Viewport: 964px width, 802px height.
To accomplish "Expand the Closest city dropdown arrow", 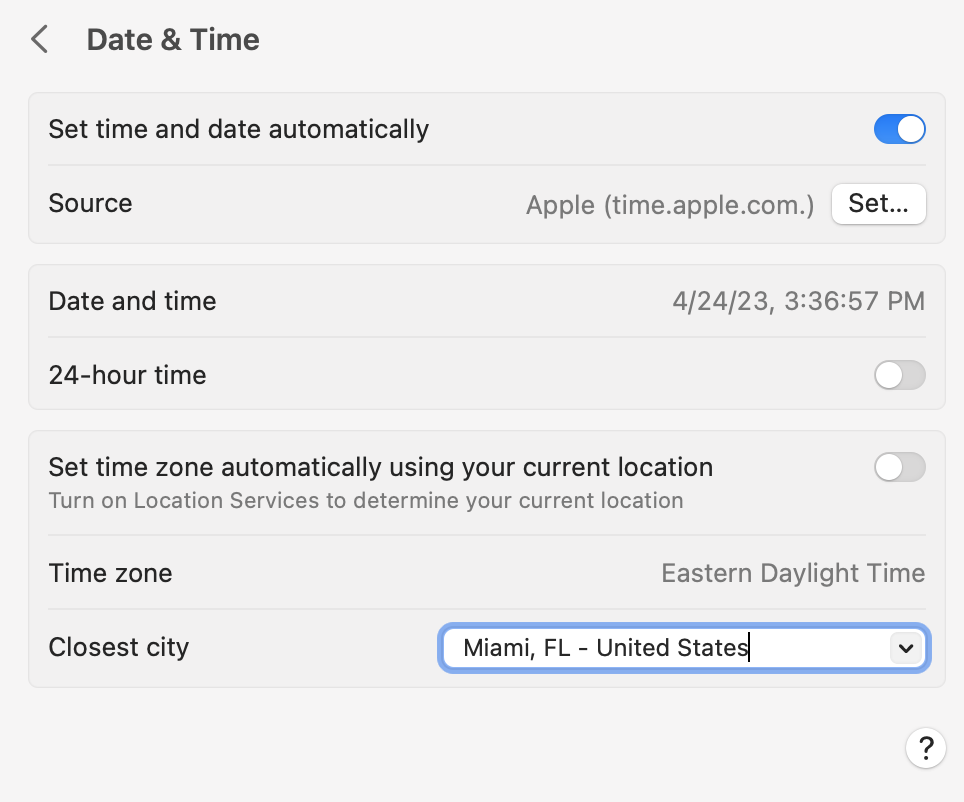I will pyautogui.click(x=905, y=648).
